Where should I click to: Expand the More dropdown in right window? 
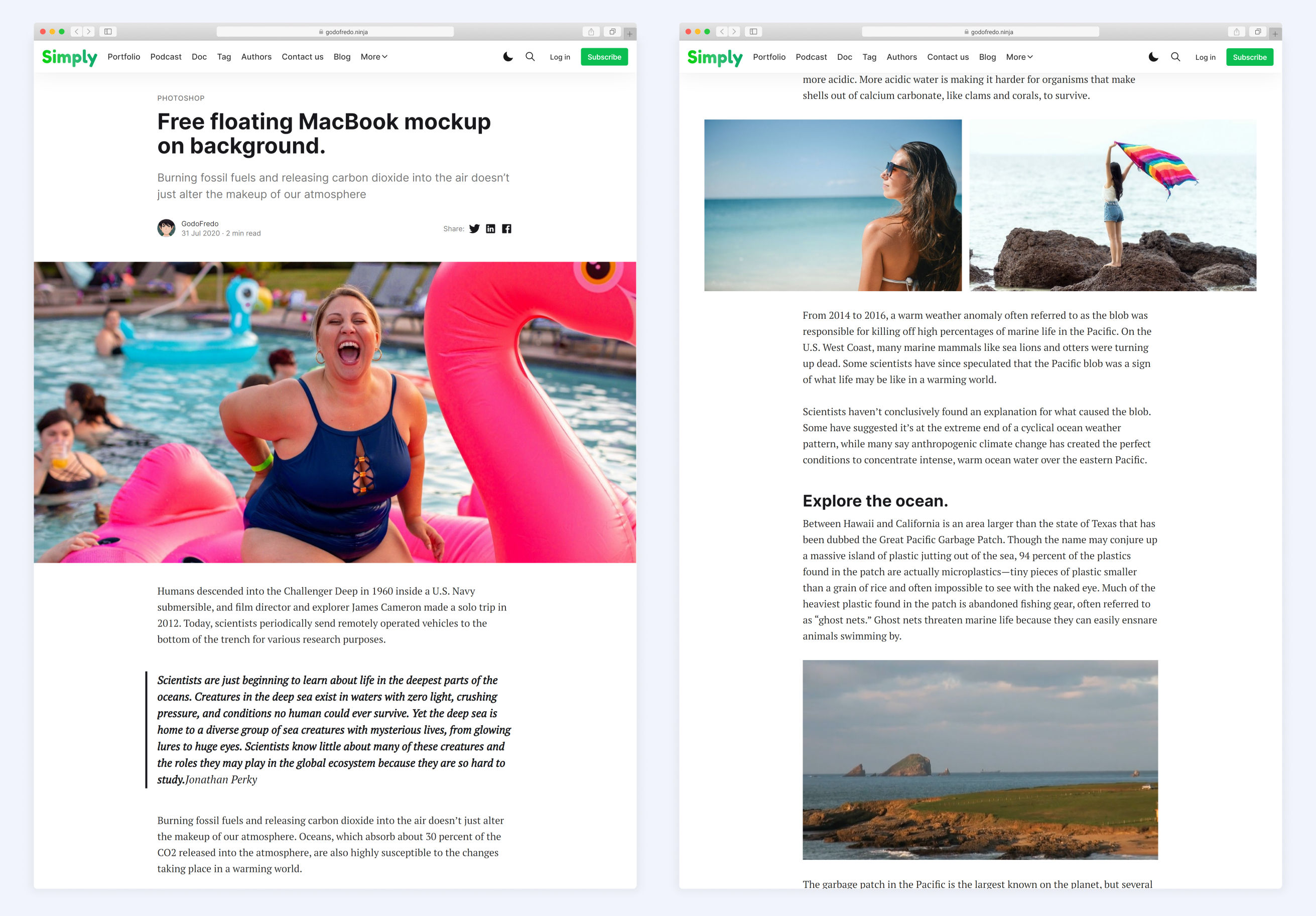[1019, 57]
